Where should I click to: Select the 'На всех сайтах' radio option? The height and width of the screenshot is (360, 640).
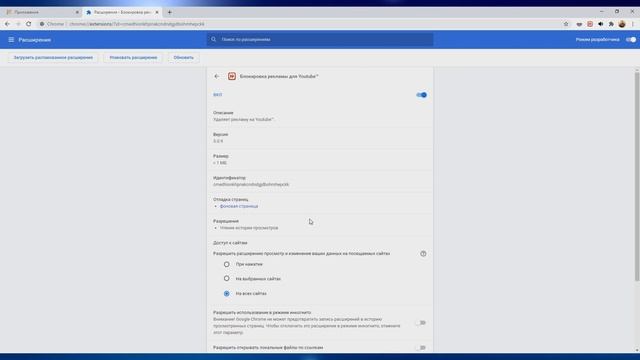tap(227, 293)
